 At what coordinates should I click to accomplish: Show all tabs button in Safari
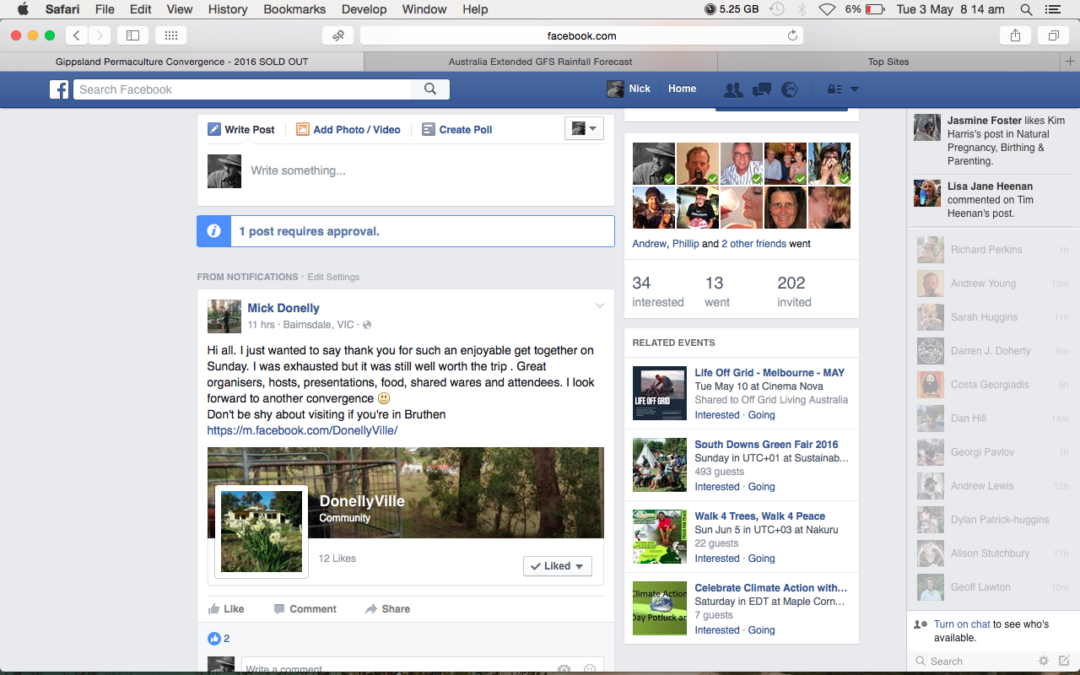(1054, 35)
